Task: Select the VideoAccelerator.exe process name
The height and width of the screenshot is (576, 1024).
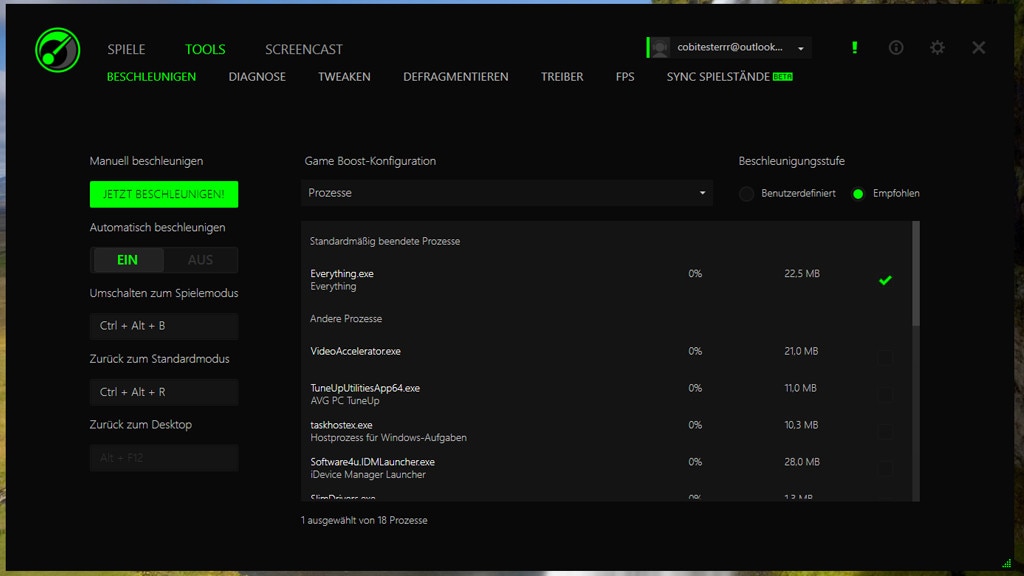Action: [355, 351]
